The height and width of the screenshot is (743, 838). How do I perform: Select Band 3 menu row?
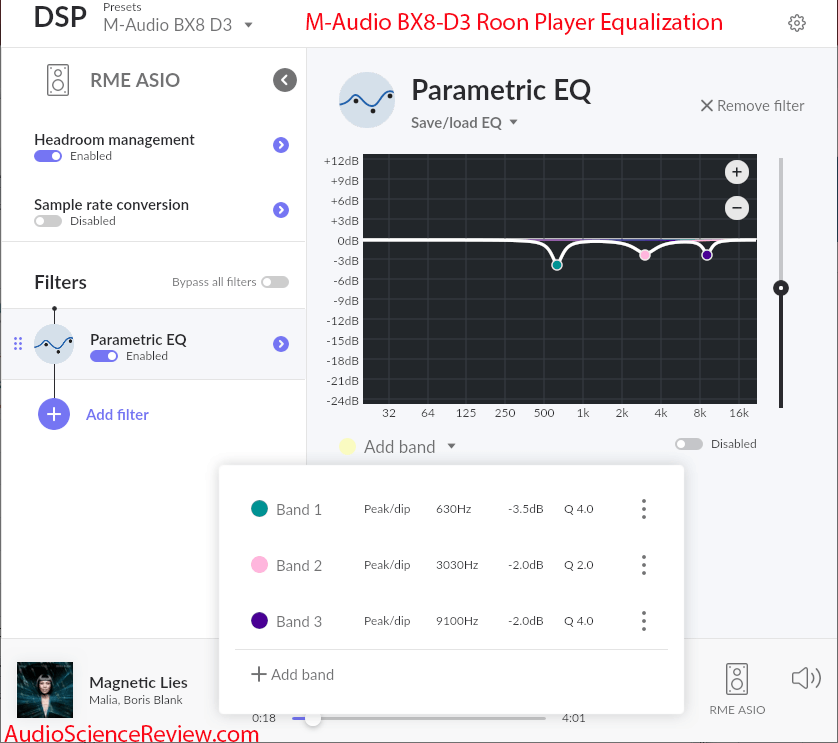pos(452,621)
